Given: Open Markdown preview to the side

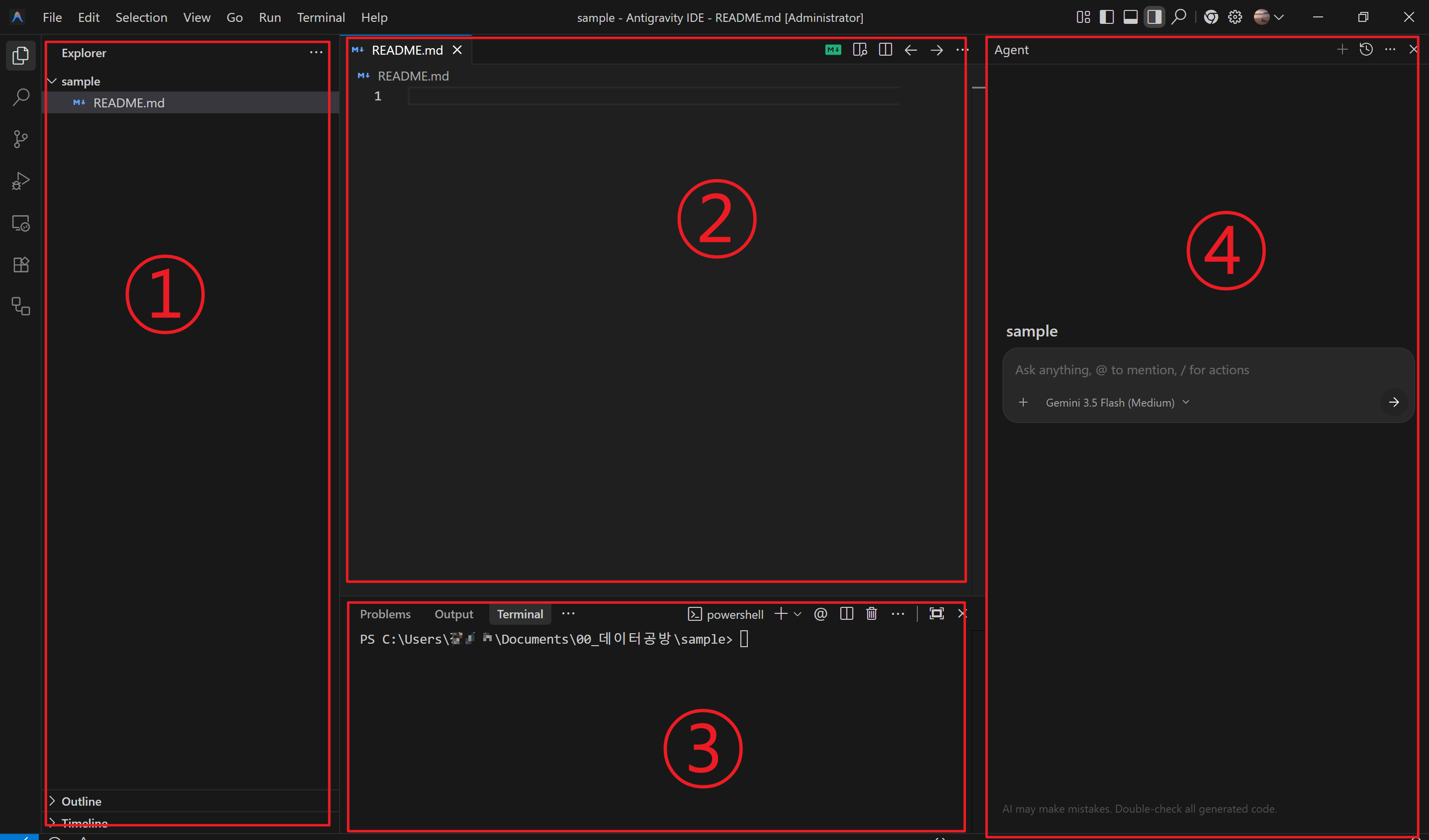Looking at the screenshot, I should (x=860, y=50).
